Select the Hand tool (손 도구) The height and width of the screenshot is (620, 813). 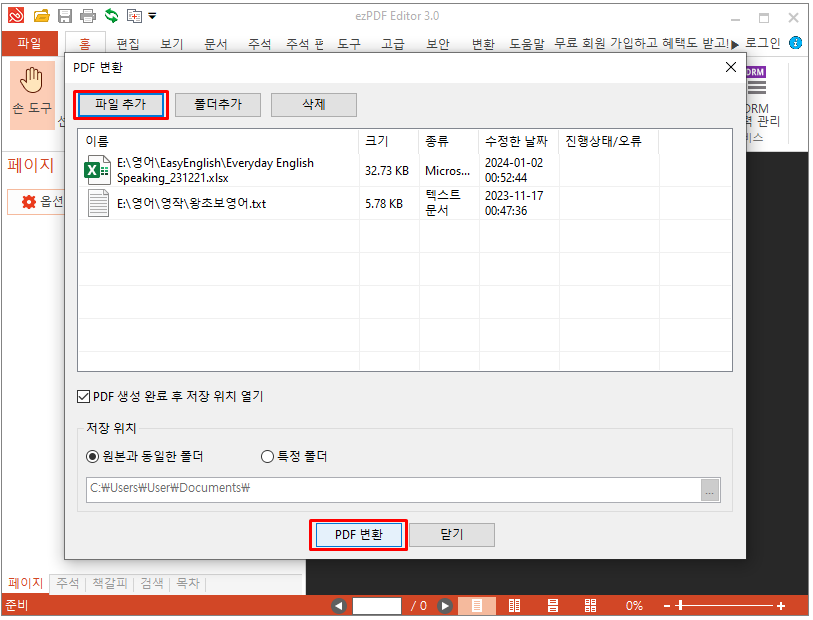32,95
